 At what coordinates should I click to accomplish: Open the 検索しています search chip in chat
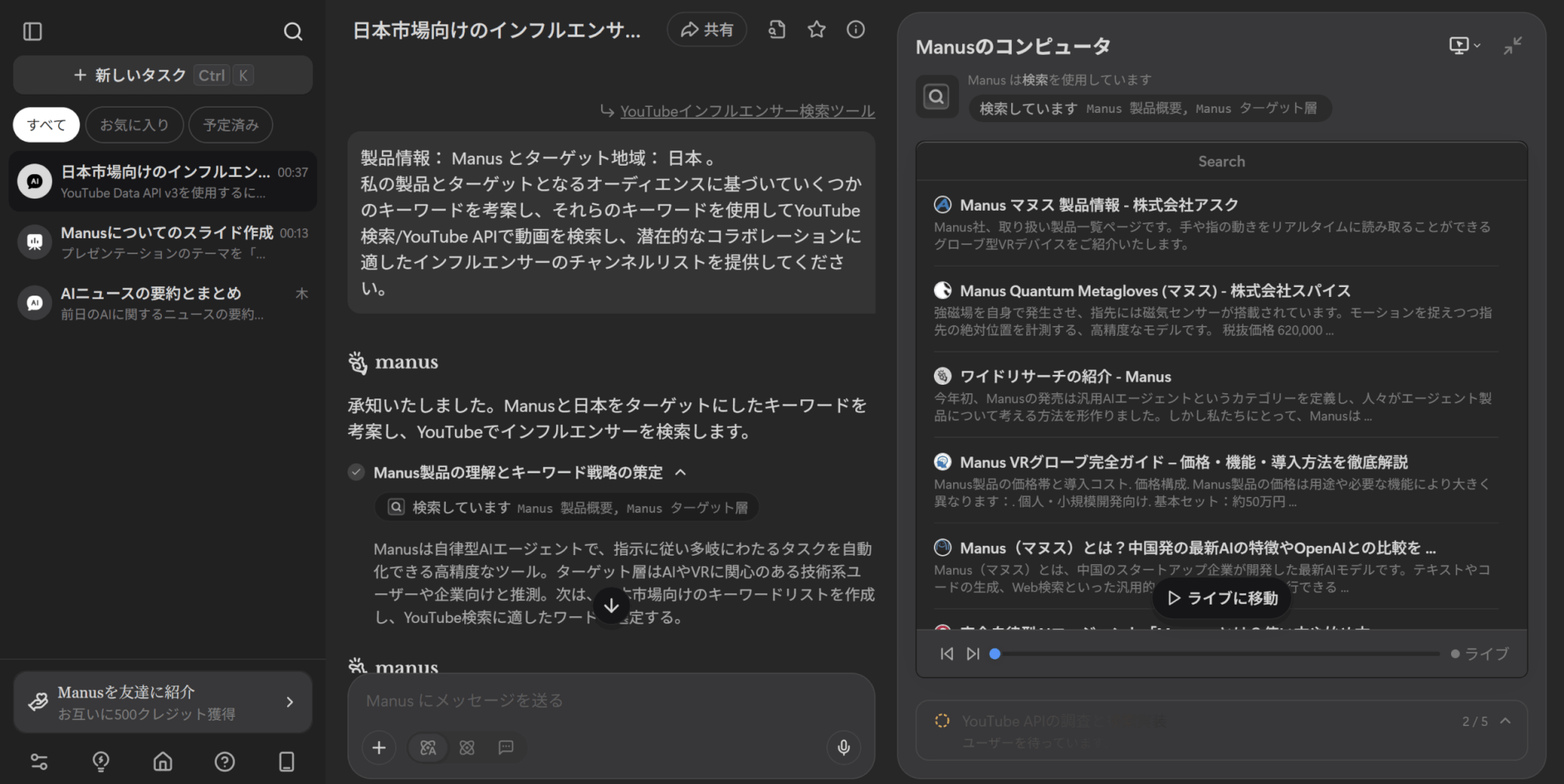[x=567, y=508]
